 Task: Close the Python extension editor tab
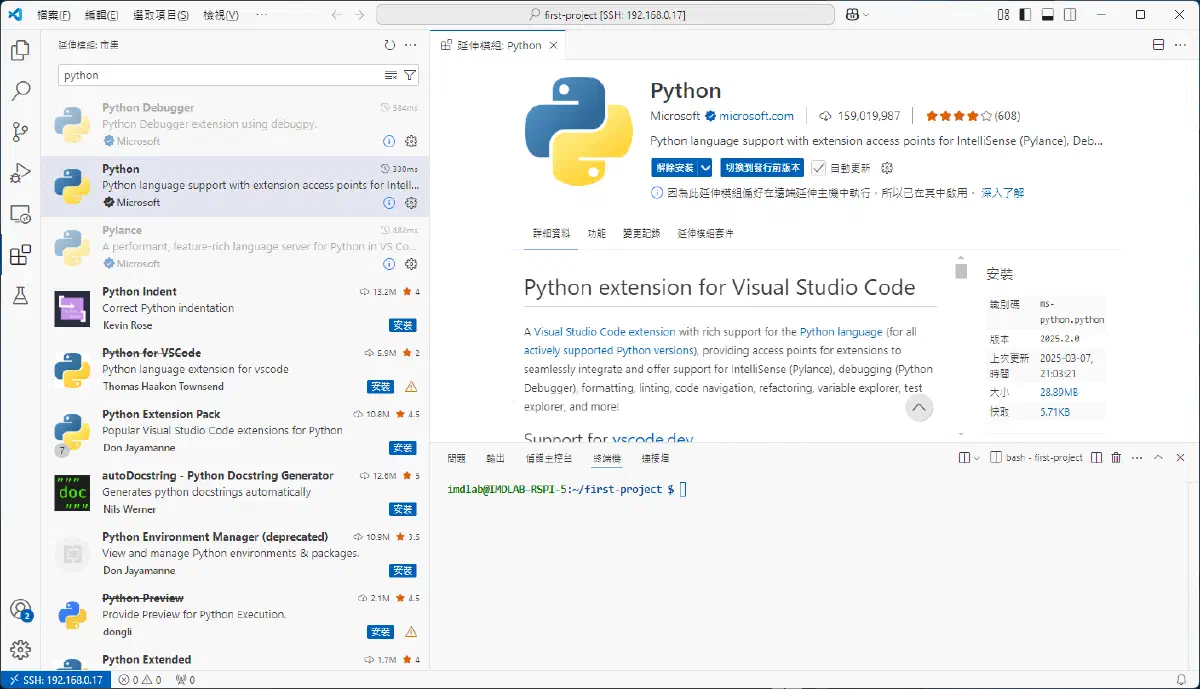(x=553, y=45)
